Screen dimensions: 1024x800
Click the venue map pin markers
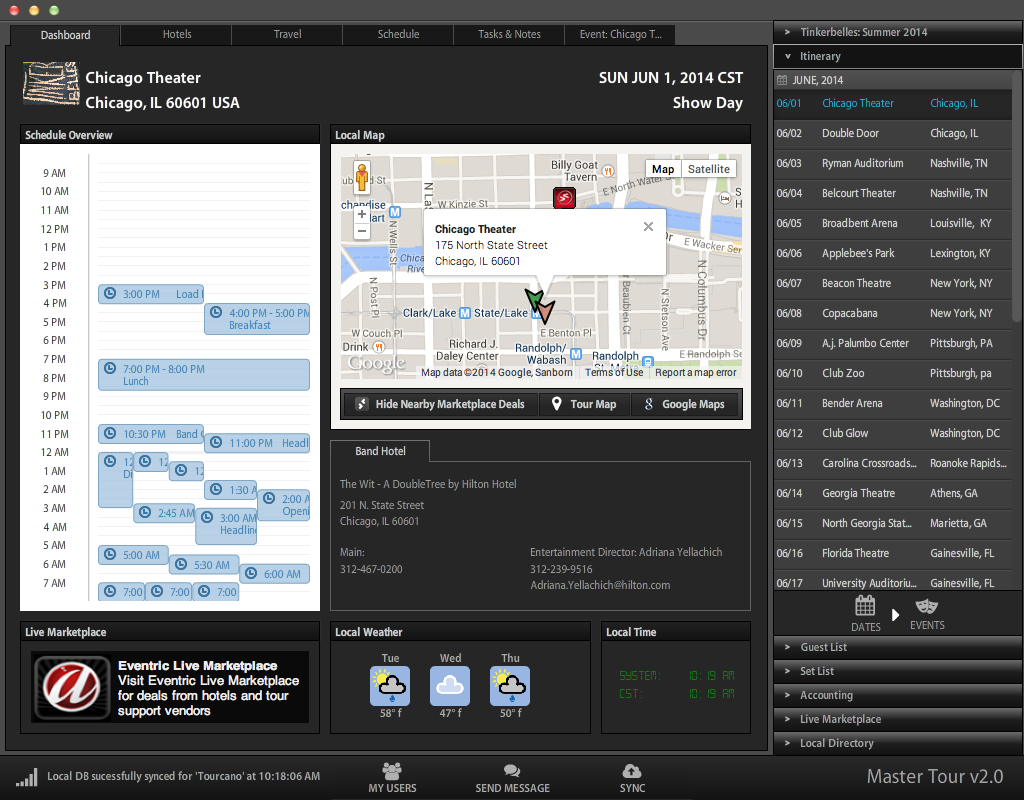pos(539,306)
